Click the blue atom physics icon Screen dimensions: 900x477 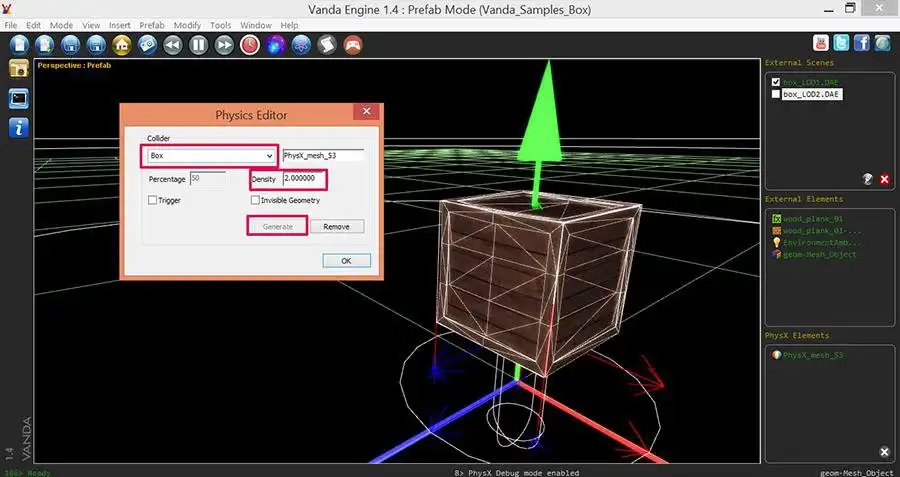coord(301,44)
